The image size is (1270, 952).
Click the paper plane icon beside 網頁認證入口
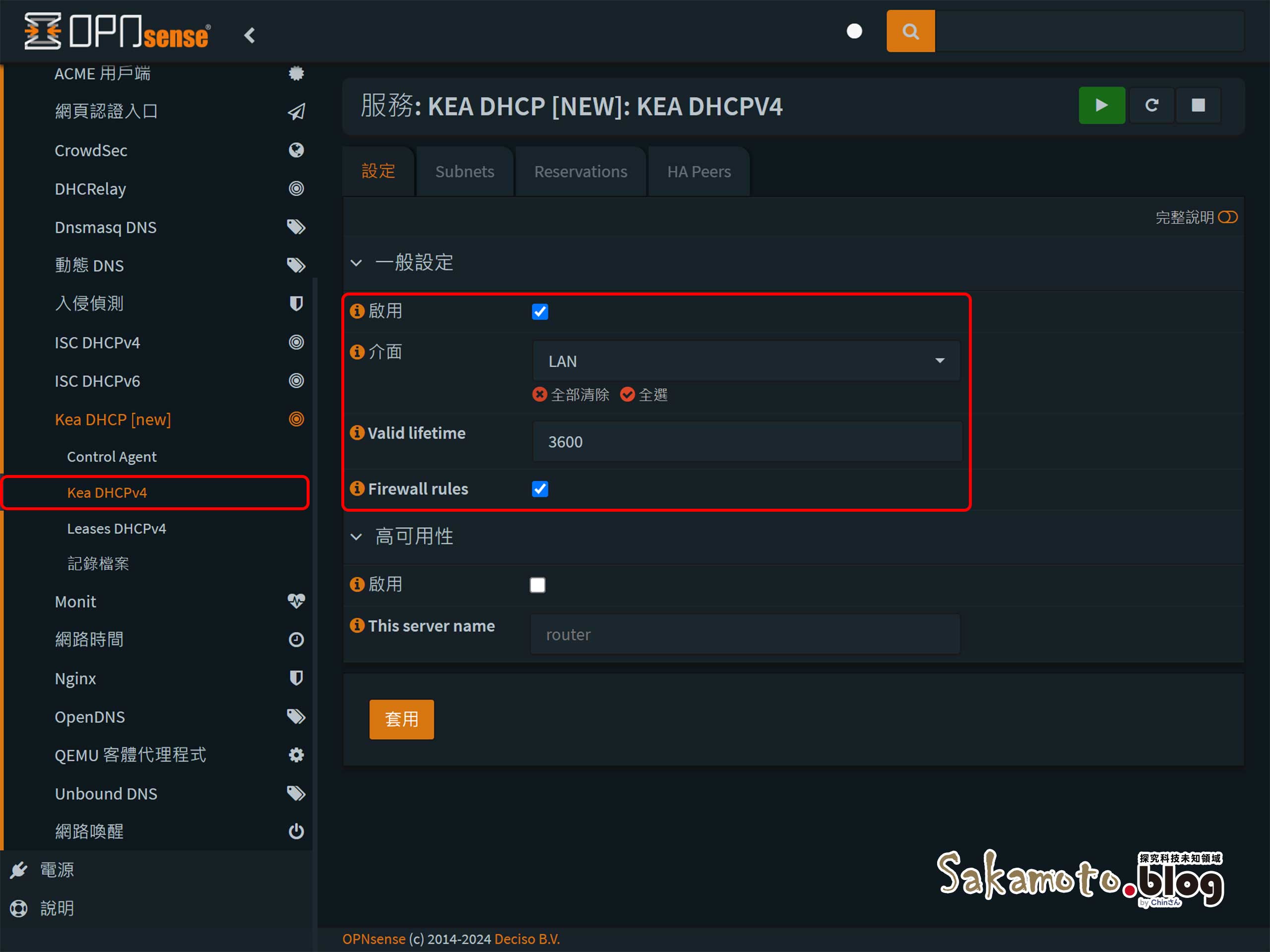click(296, 112)
